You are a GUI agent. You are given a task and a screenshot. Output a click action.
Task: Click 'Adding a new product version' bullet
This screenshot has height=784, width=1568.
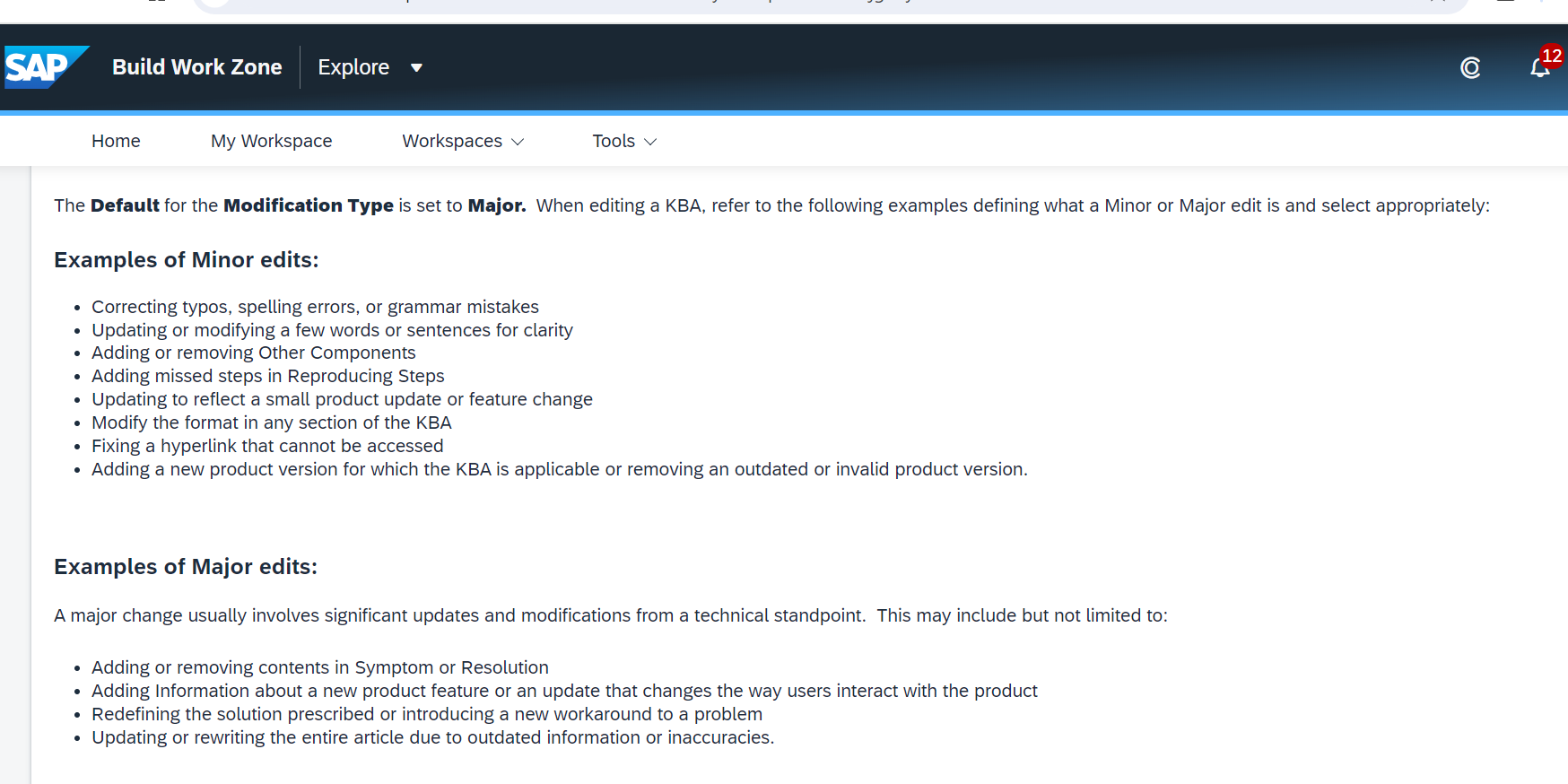pos(560,469)
